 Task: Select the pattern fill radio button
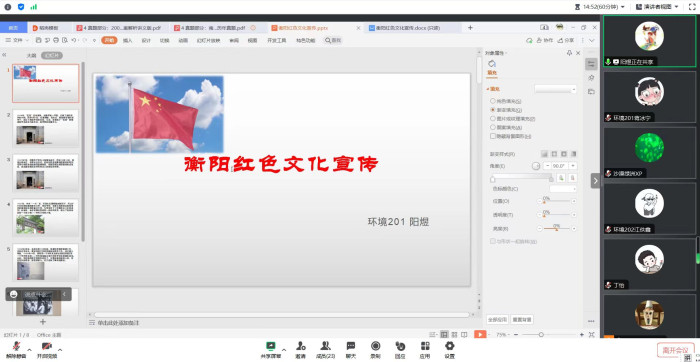click(x=492, y=127)
